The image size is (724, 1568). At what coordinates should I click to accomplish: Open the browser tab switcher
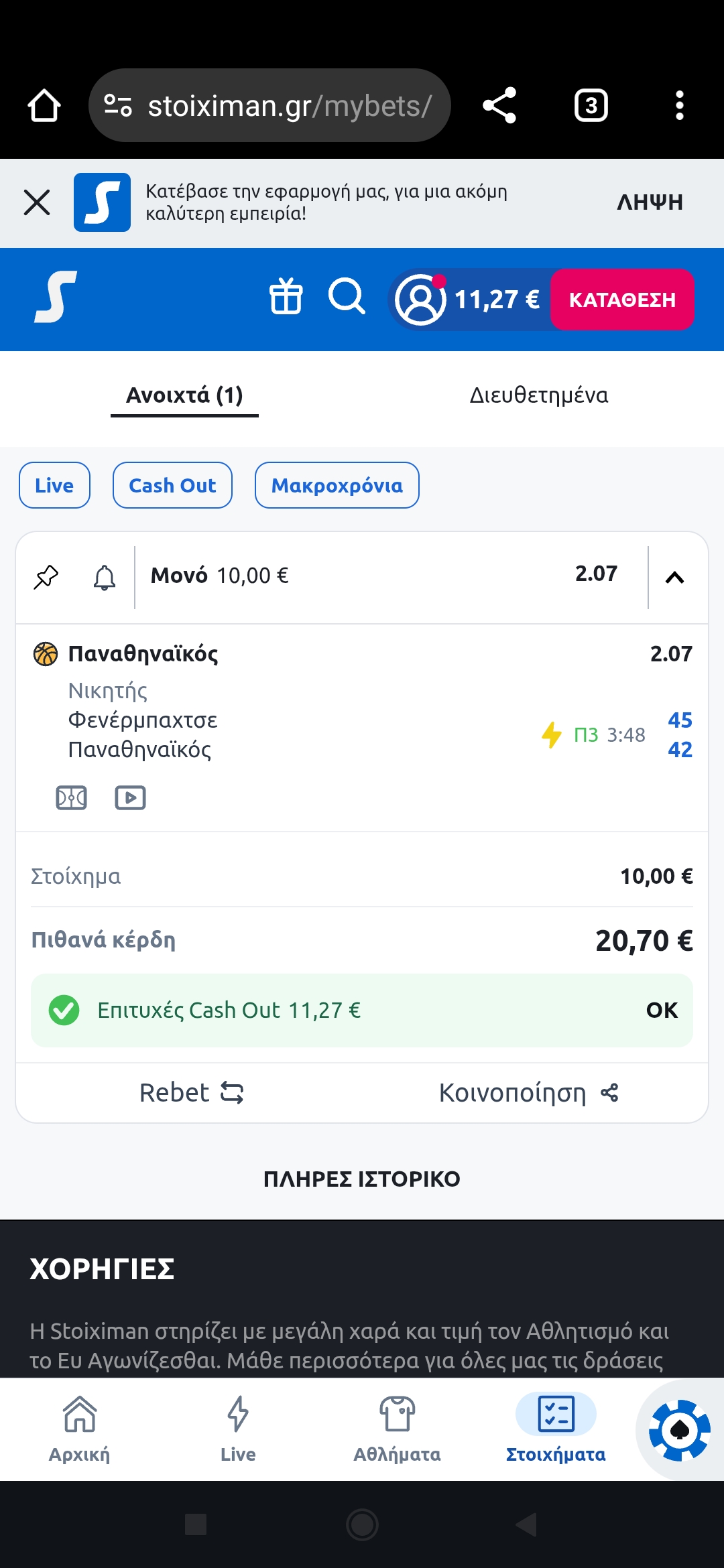pos(591,106)
